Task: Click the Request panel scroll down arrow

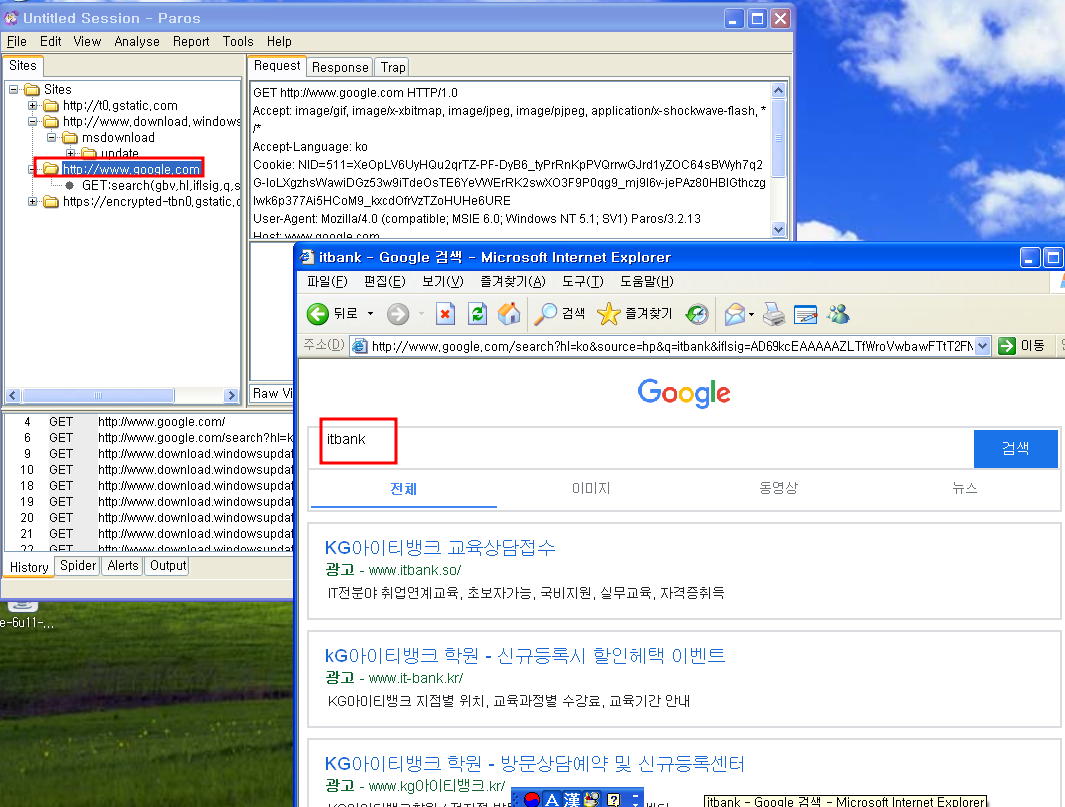Action: click(779, 230)
